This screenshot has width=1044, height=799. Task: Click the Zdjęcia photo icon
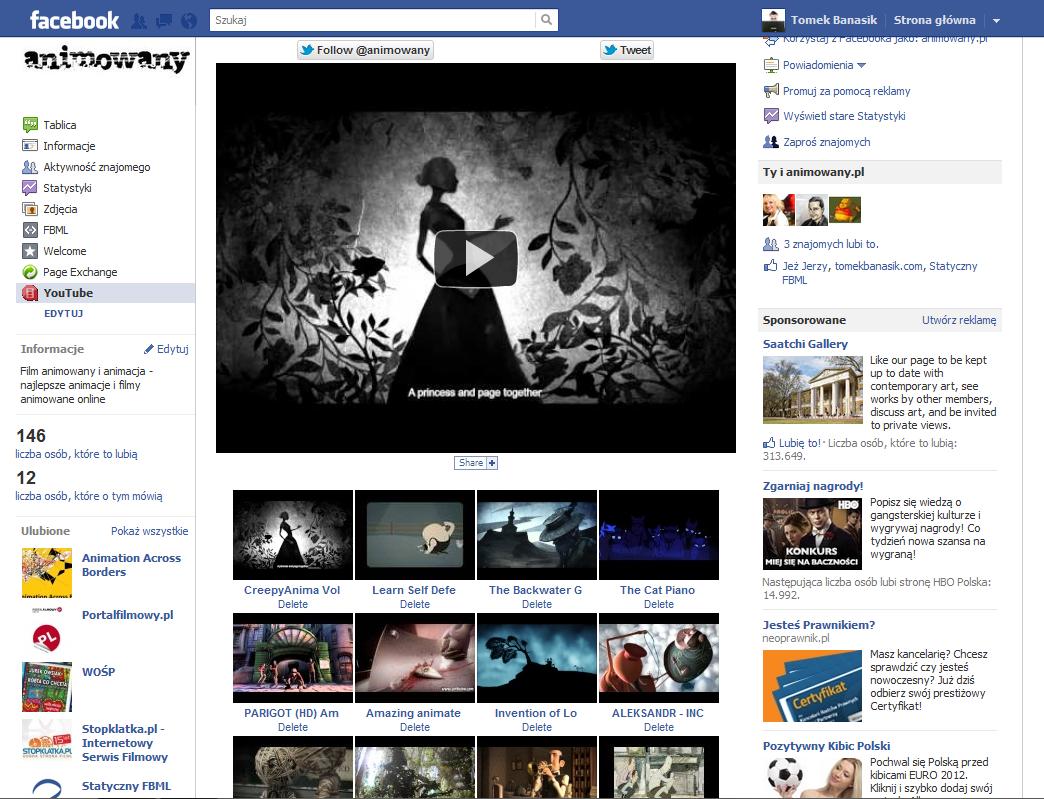pos(30,209)
